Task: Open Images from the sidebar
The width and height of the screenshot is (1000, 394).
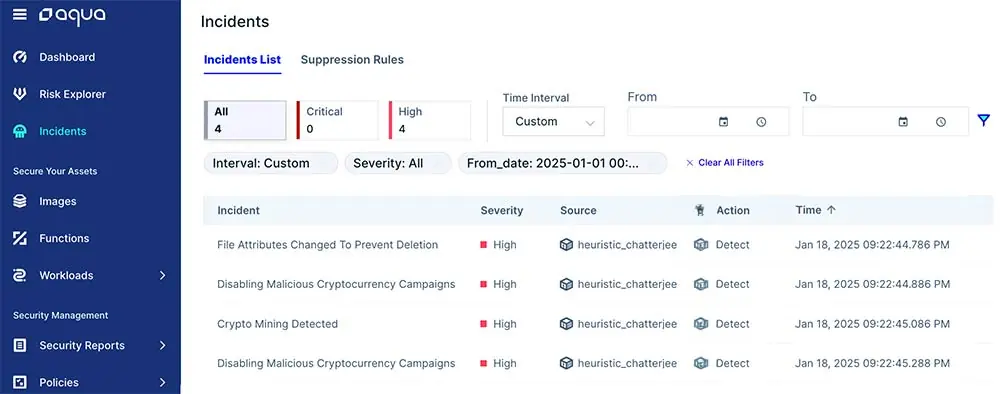Action: coord(58,201)
